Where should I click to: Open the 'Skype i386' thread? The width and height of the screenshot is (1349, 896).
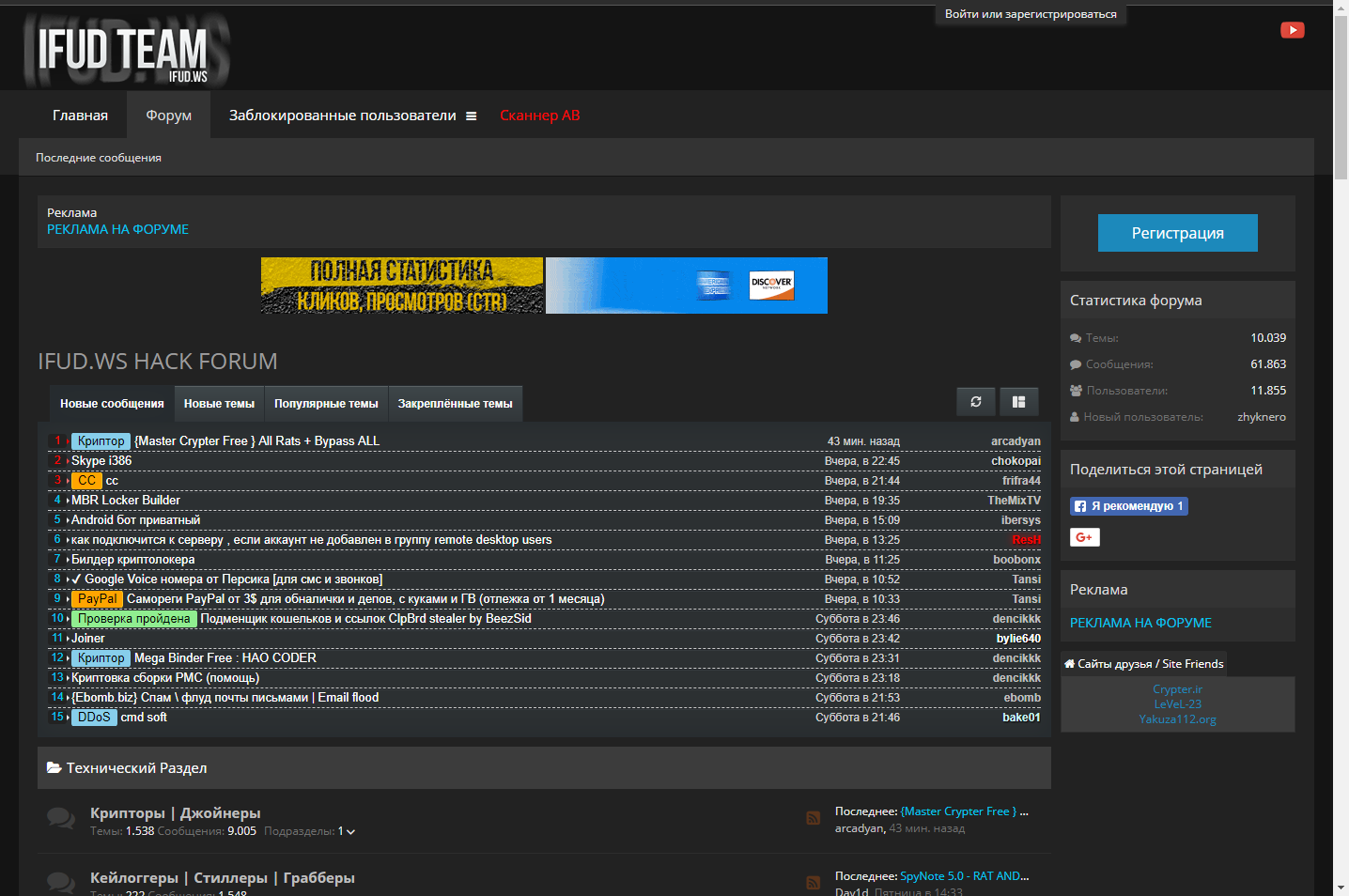coord(101,461)
